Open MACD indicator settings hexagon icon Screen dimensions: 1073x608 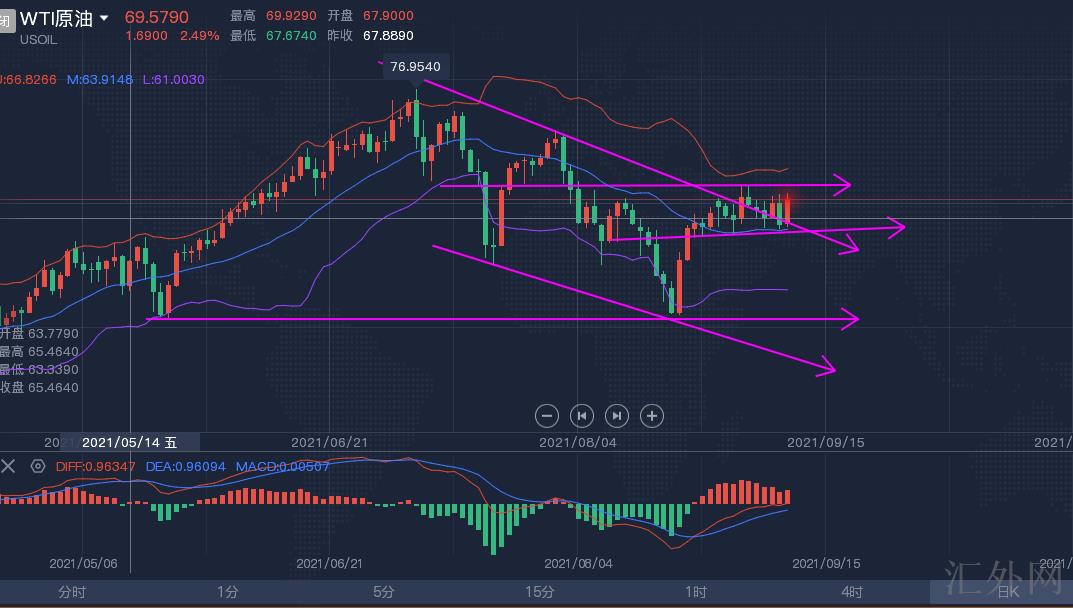pyautogui.click(x=38, y=466)
